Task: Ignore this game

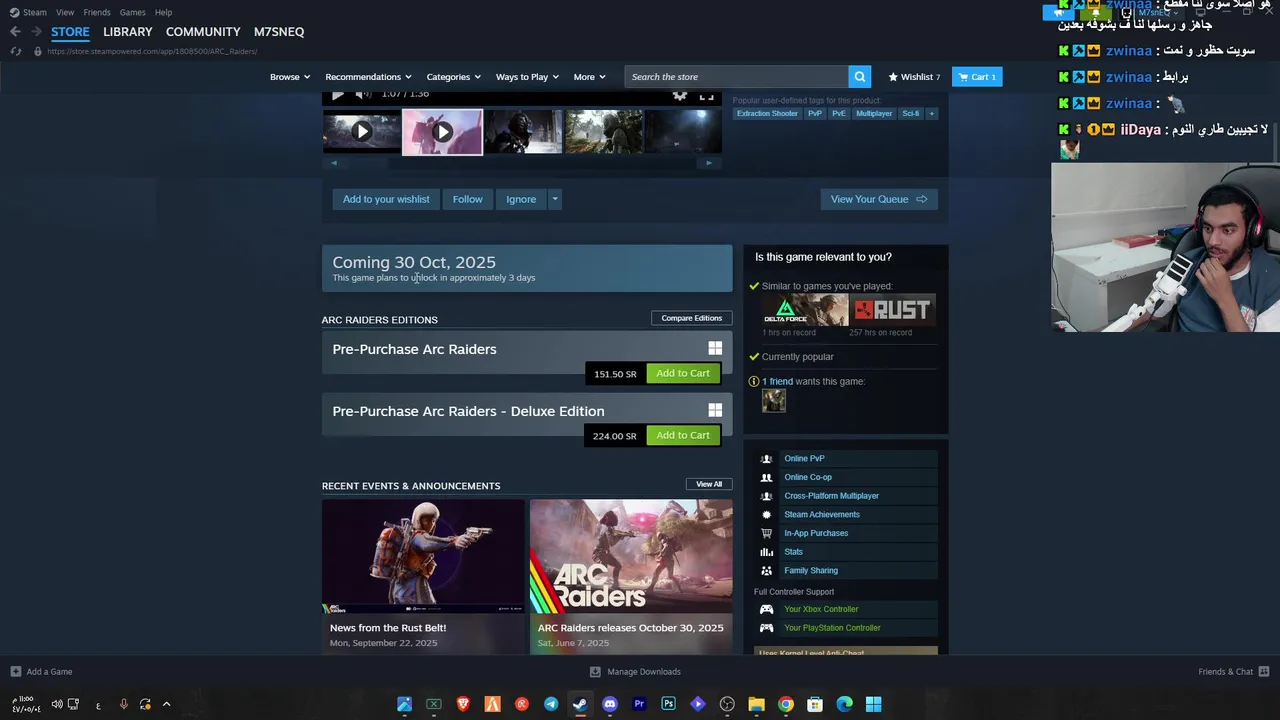Action: pos(521,199)
